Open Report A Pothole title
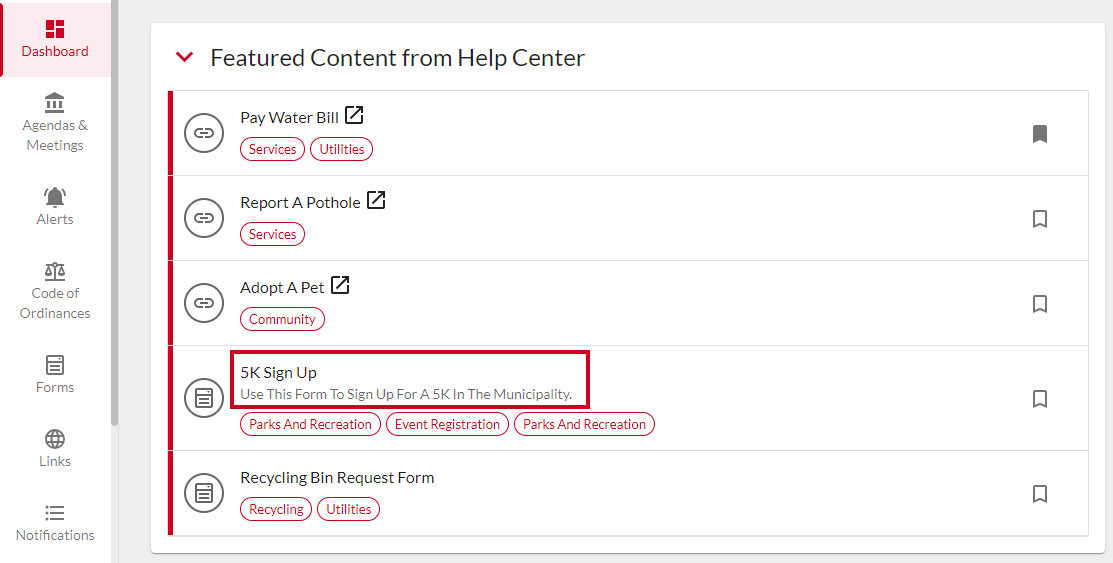The height and width of the screenshot is (563, 1113). [x=300, y=203]
